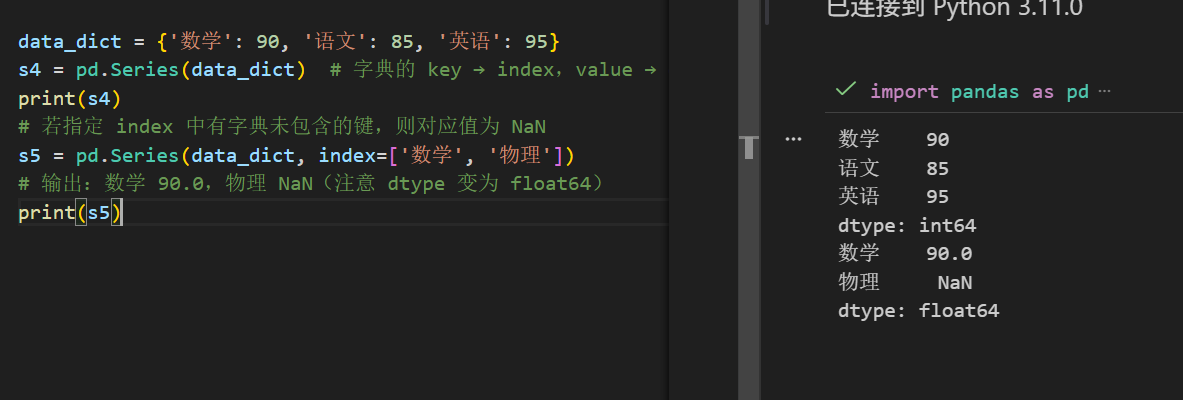Click the '语文 85' output row
The height and width of the screenshot is (400, 1183).
[893, 168]
